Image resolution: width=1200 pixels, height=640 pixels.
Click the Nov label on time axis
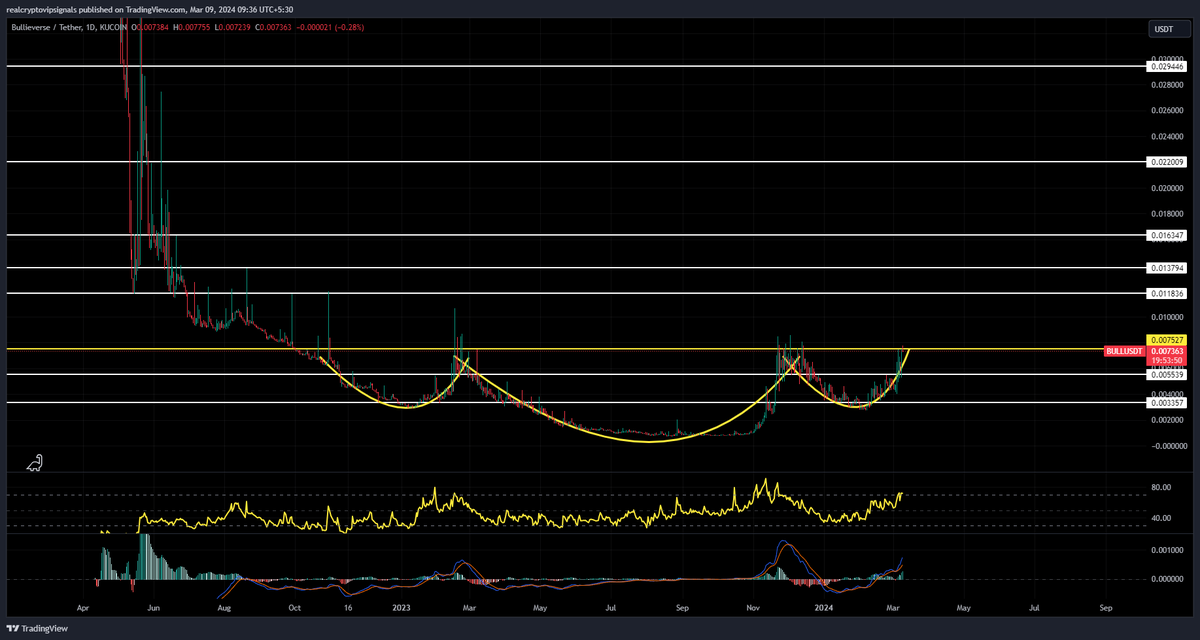754,607
